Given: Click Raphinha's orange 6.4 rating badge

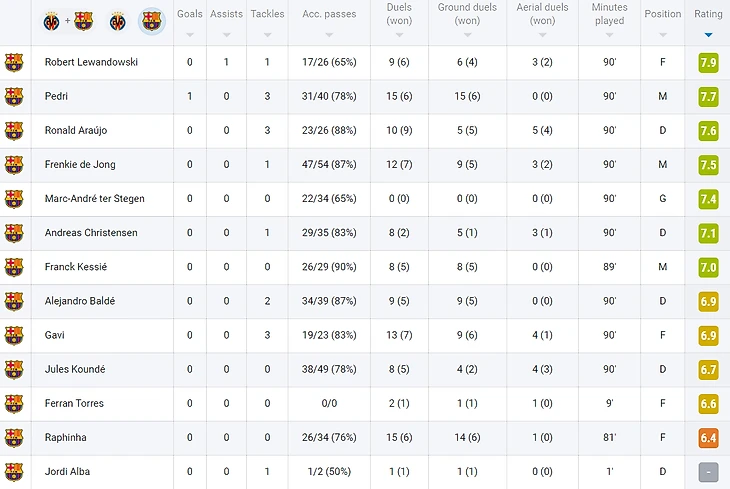Looking at the screenshot, I should (x=708, y=438).
